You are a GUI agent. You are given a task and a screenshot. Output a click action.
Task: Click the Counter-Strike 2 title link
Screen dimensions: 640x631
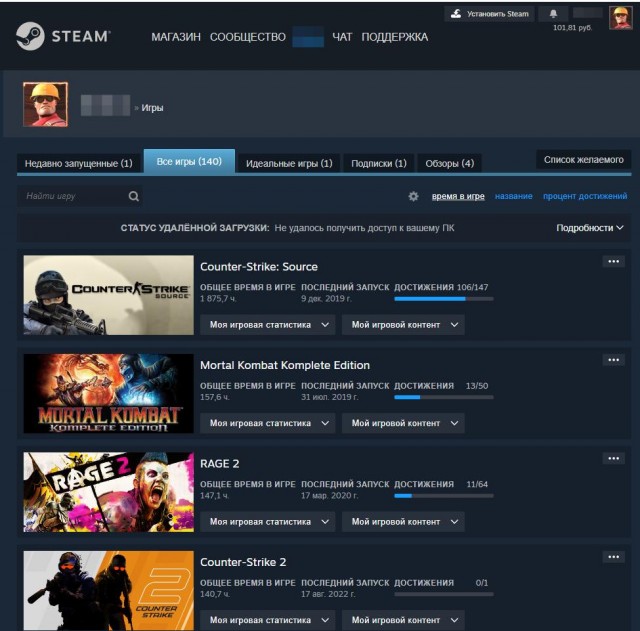[243, 562]
